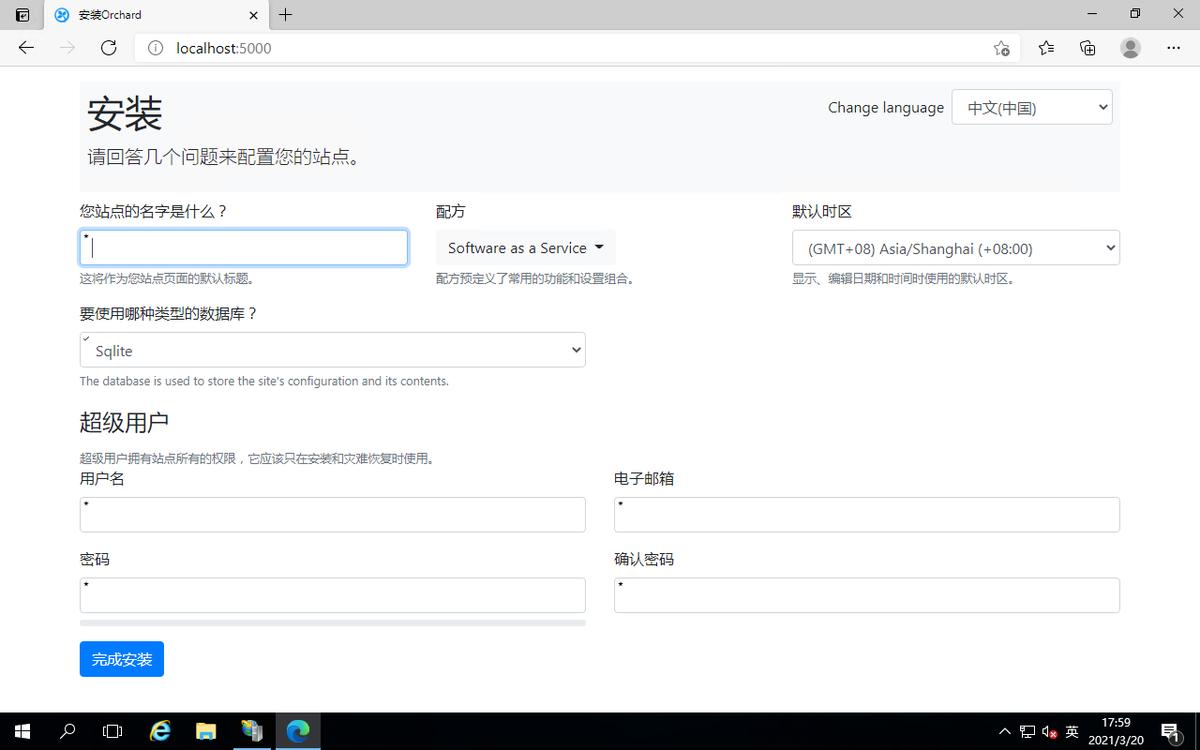
Task: Click the site name input field
Action: coord(243,247)
